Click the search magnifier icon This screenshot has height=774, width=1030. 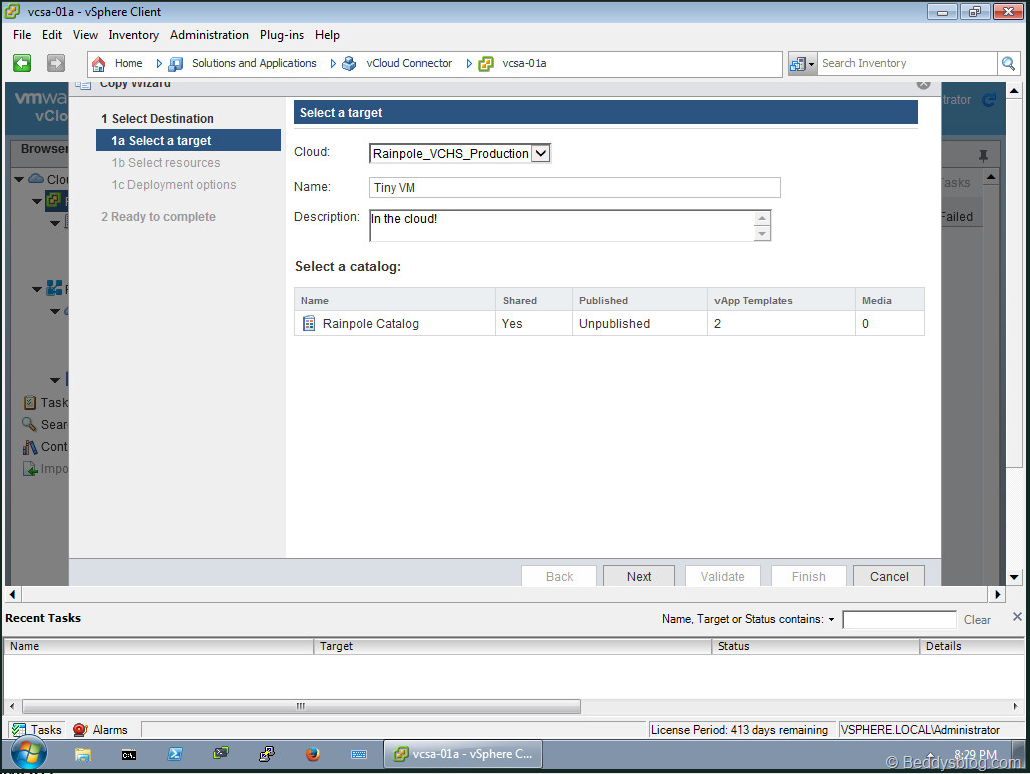[x=1008, y=64]
